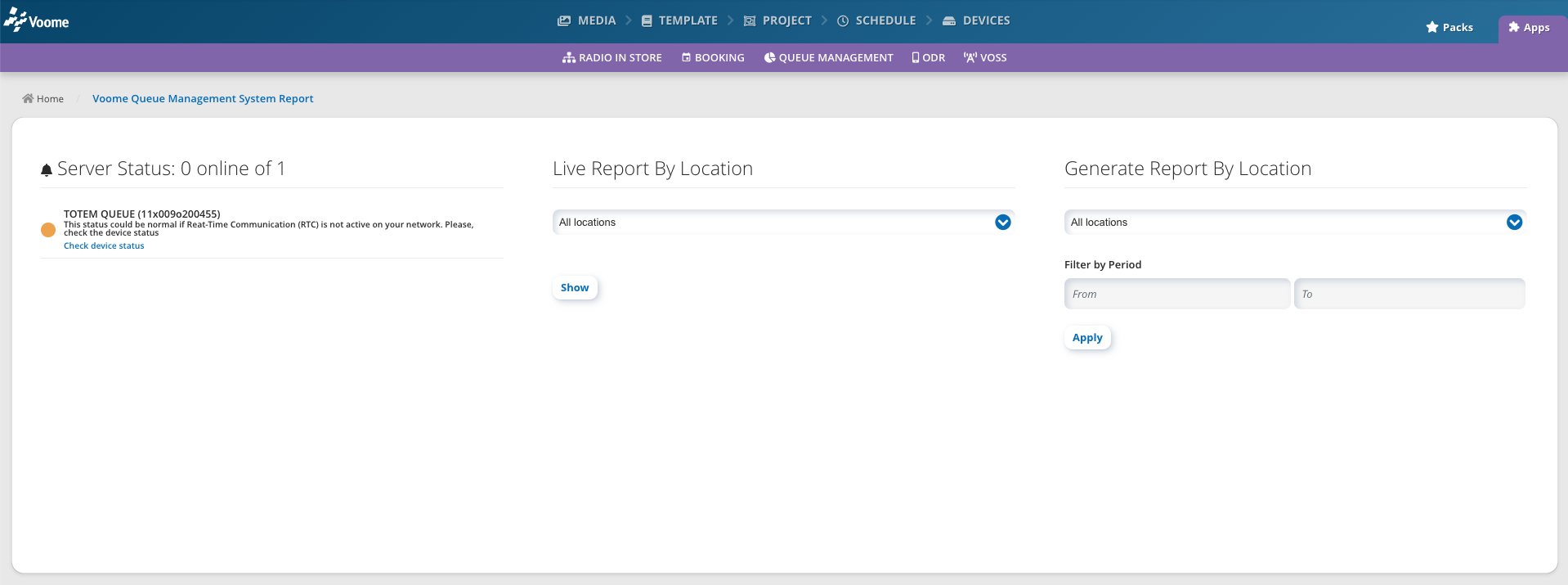
Task: Click the orange TOTEM QUEUE status indicator
Action: [48, 230]
